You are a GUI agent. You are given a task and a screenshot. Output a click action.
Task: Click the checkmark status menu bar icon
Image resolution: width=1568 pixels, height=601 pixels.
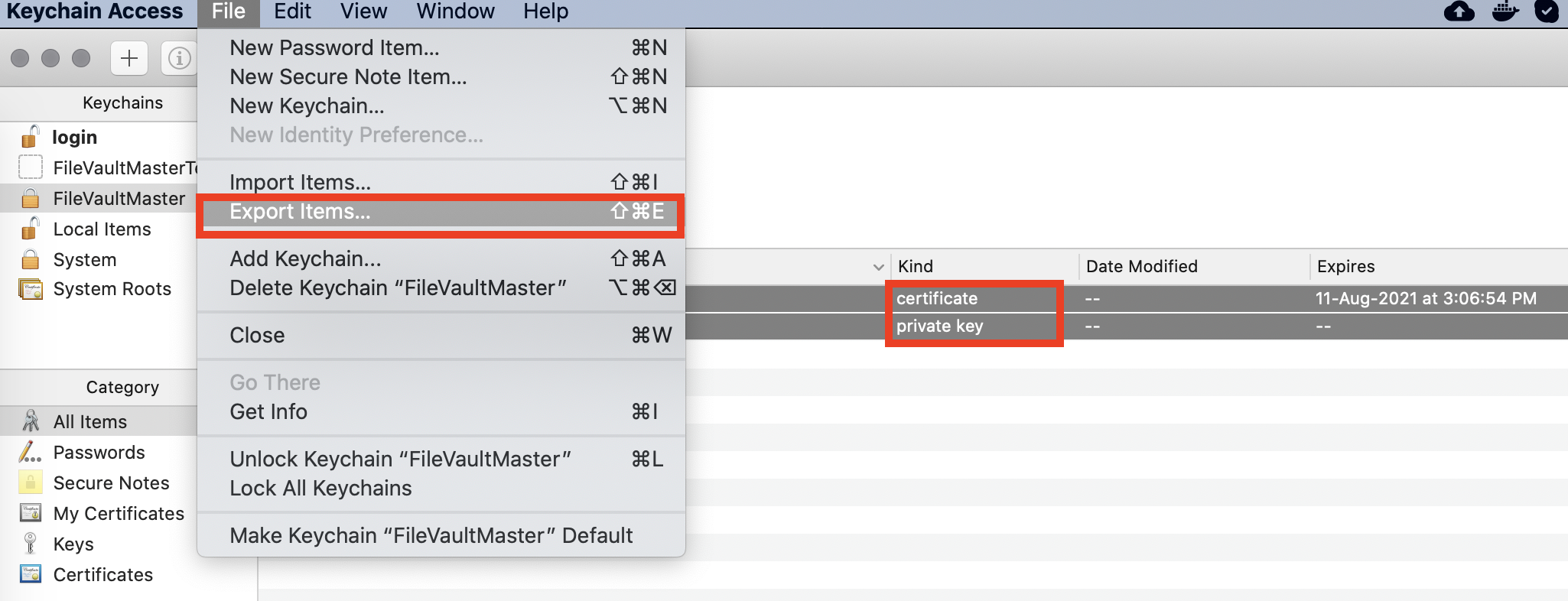click(x=1547, y=11)
